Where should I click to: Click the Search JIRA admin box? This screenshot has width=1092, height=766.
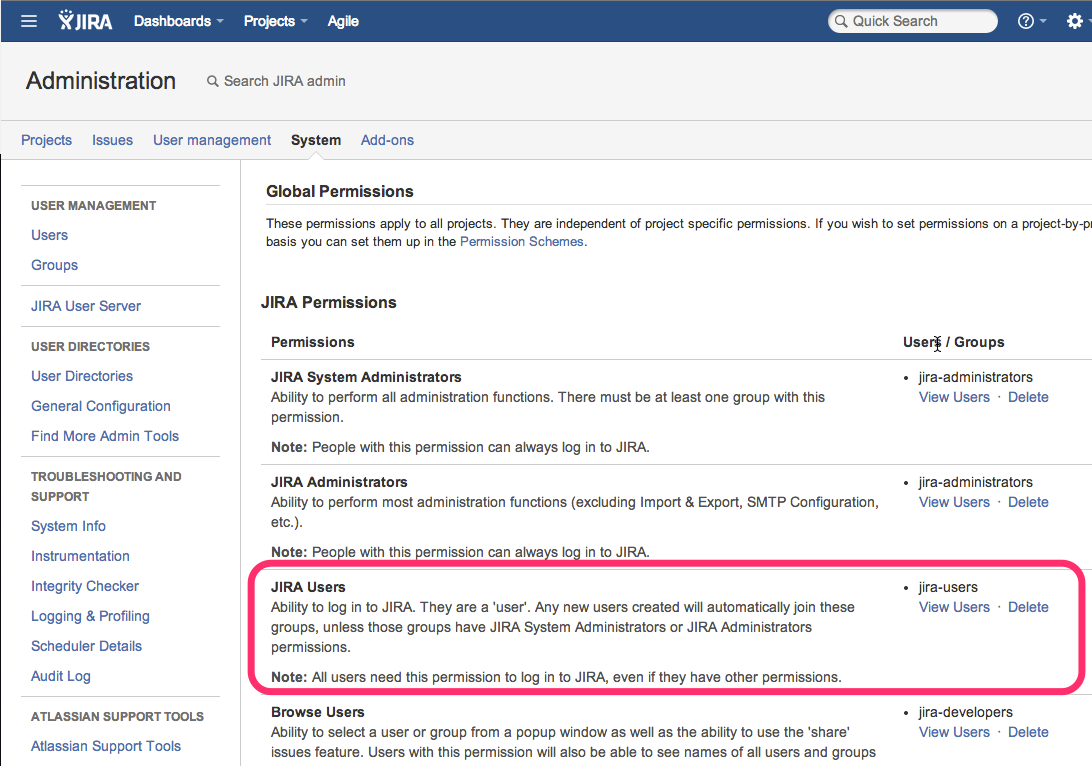276,81
